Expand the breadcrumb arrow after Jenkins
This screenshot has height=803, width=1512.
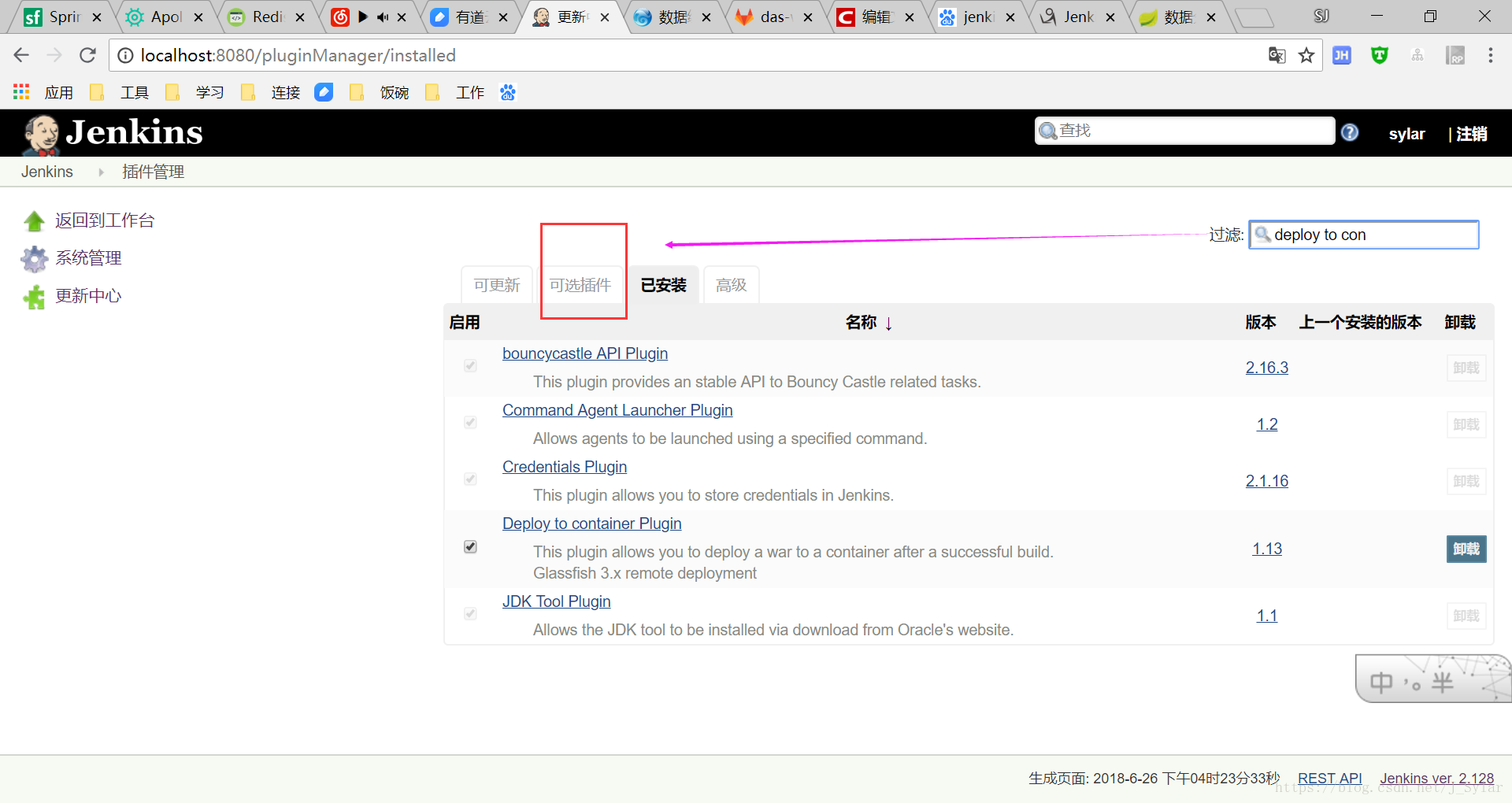click(x=101, y=172)
